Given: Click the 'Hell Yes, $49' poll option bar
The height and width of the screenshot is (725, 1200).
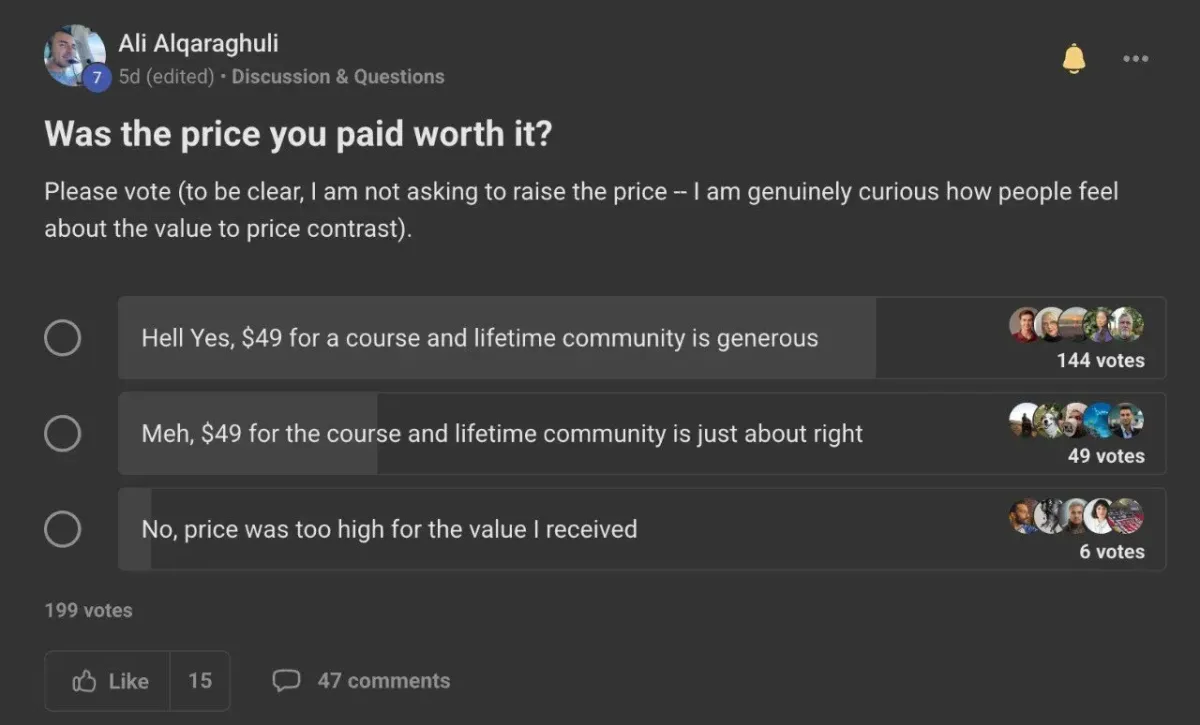Looking at the screenshot, I should (x=642, y=338).
